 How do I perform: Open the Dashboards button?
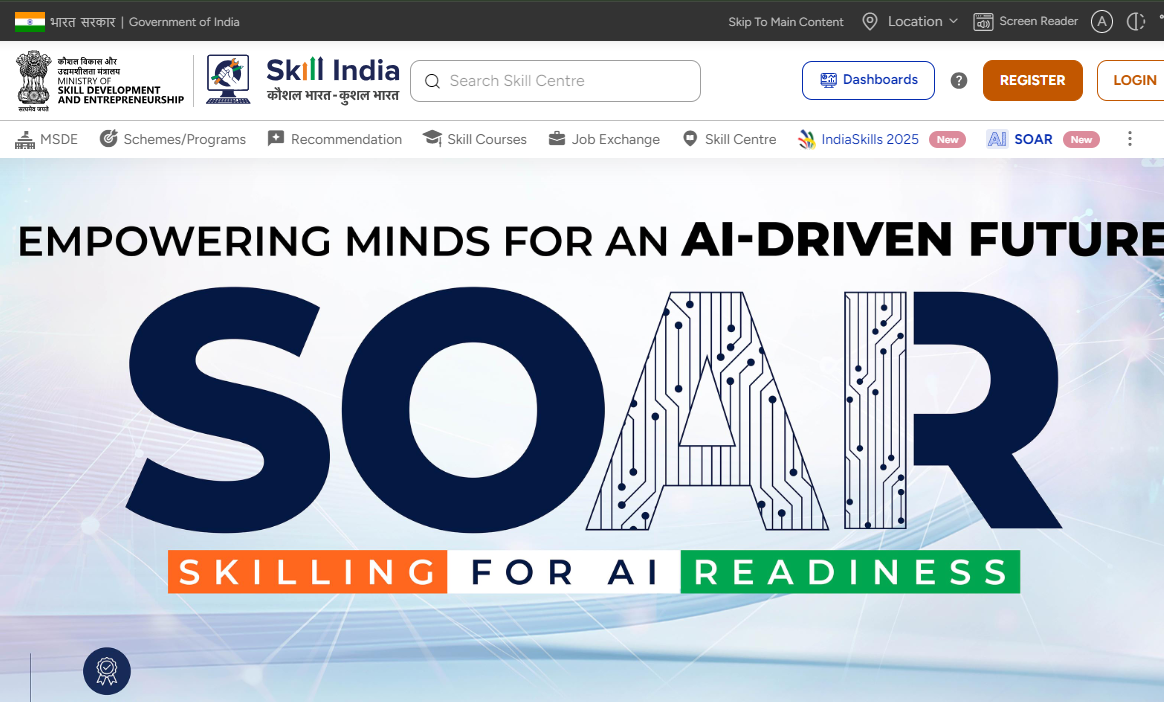point(868,80)
